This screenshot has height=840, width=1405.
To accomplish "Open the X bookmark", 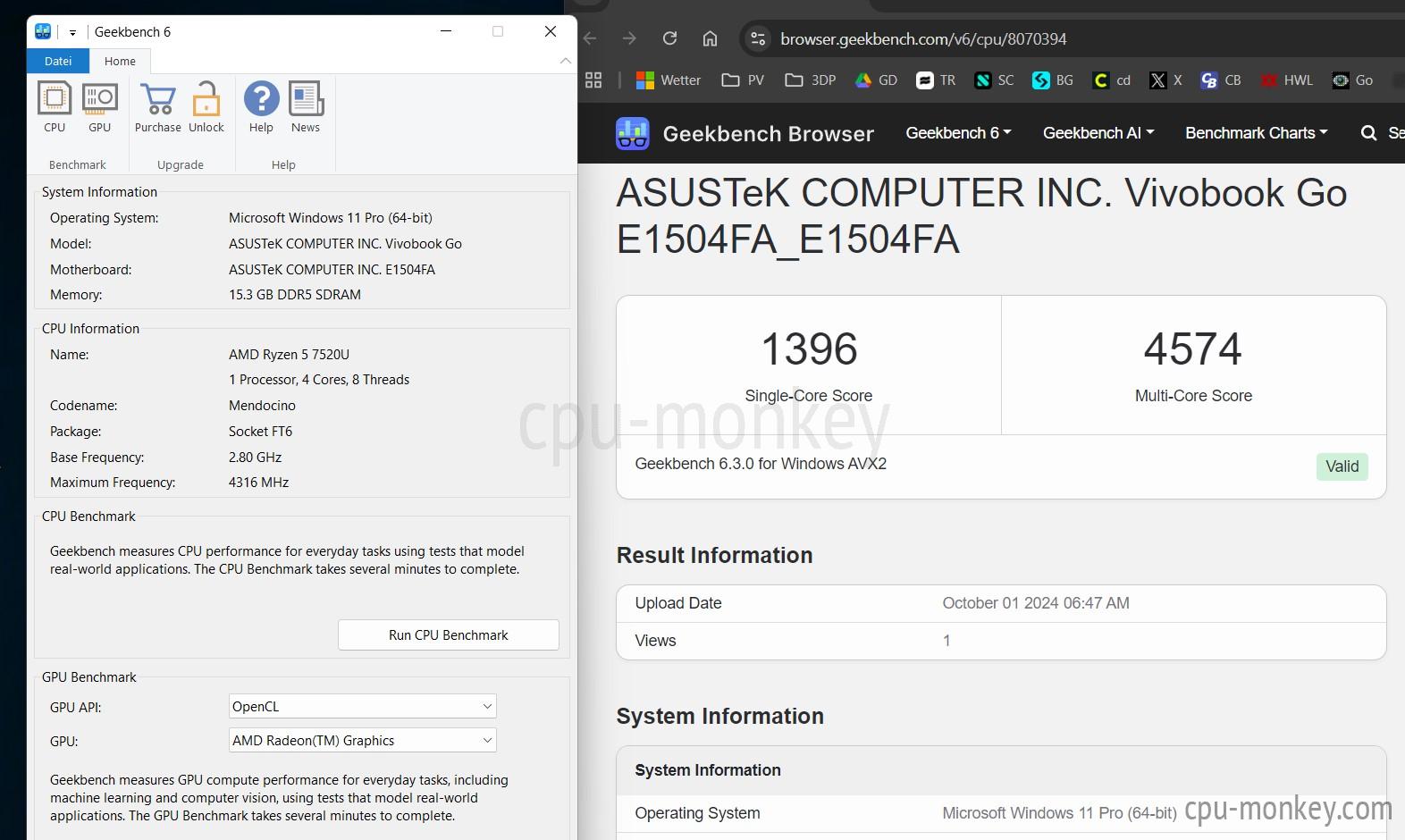I will click(1165, 80).
